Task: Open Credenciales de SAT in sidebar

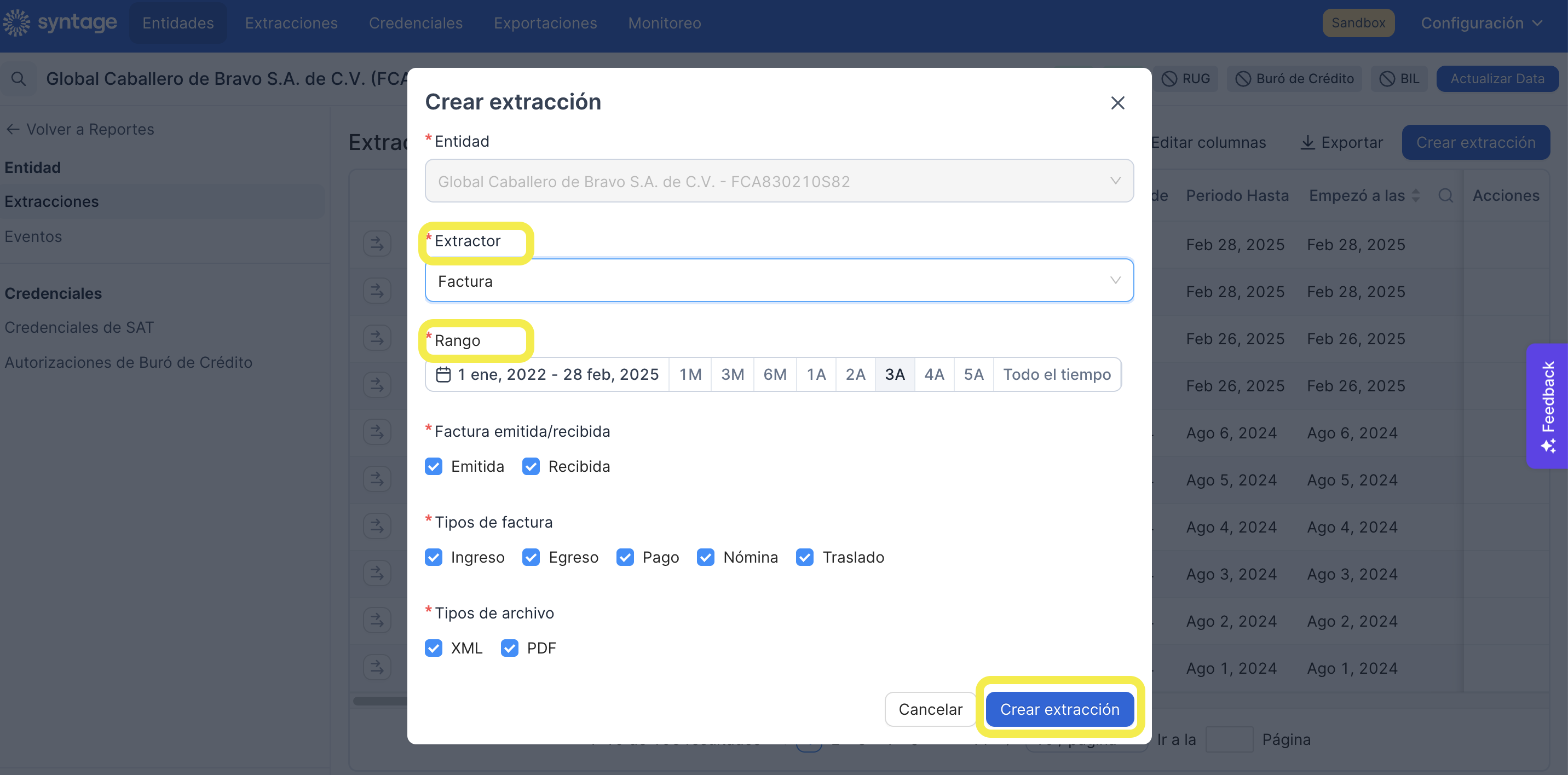Action: 79,327
